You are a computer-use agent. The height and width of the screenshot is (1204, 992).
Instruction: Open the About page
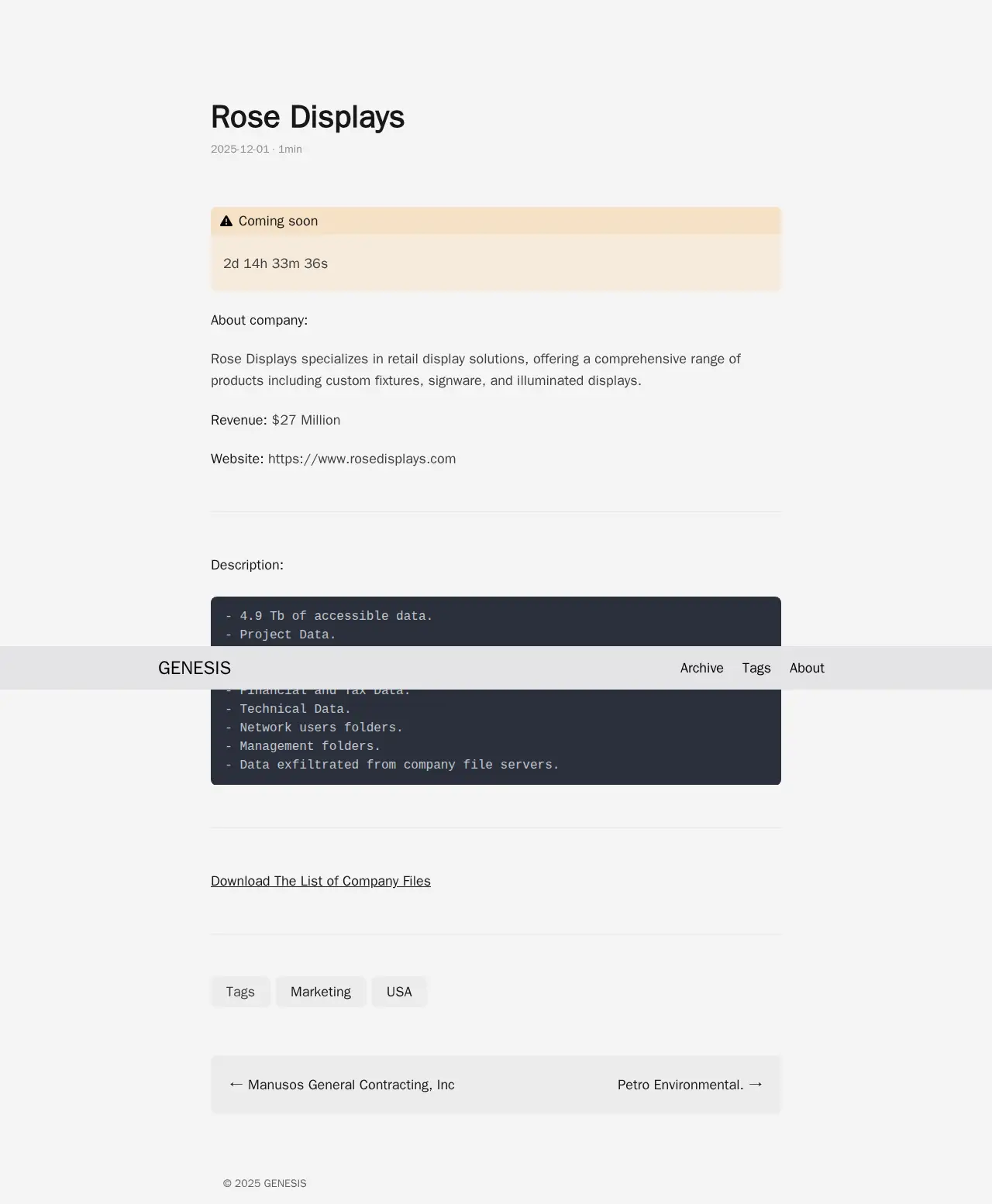point(806,668)
